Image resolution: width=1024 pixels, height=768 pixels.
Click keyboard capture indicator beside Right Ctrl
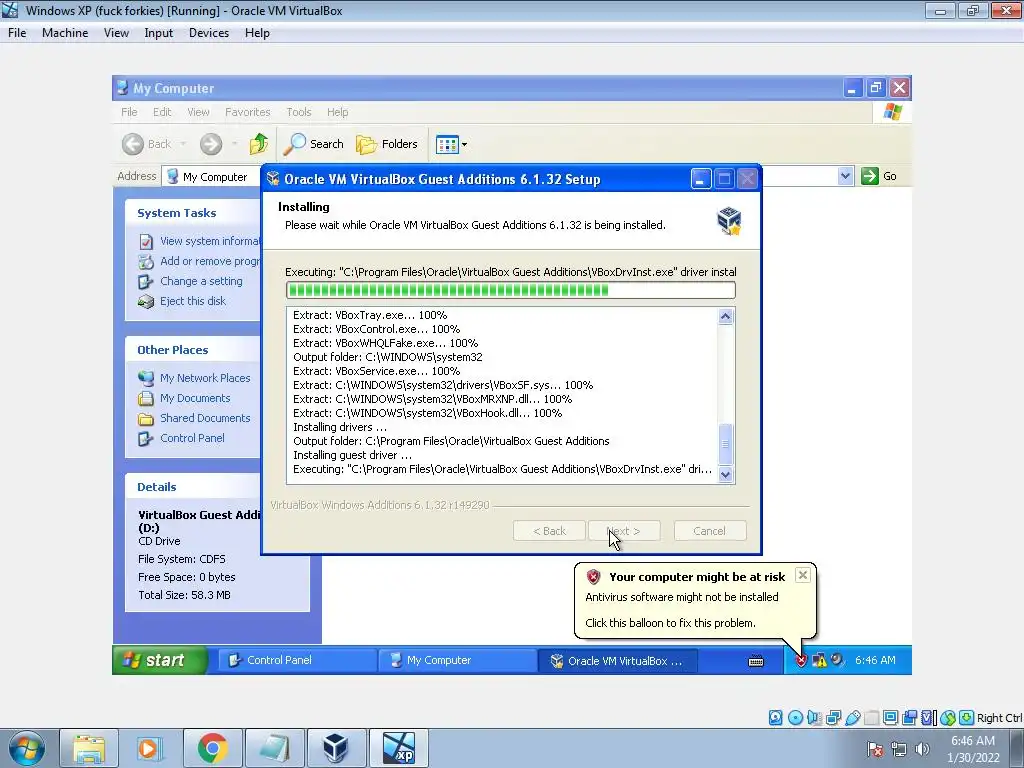click(x=967, y=718)
